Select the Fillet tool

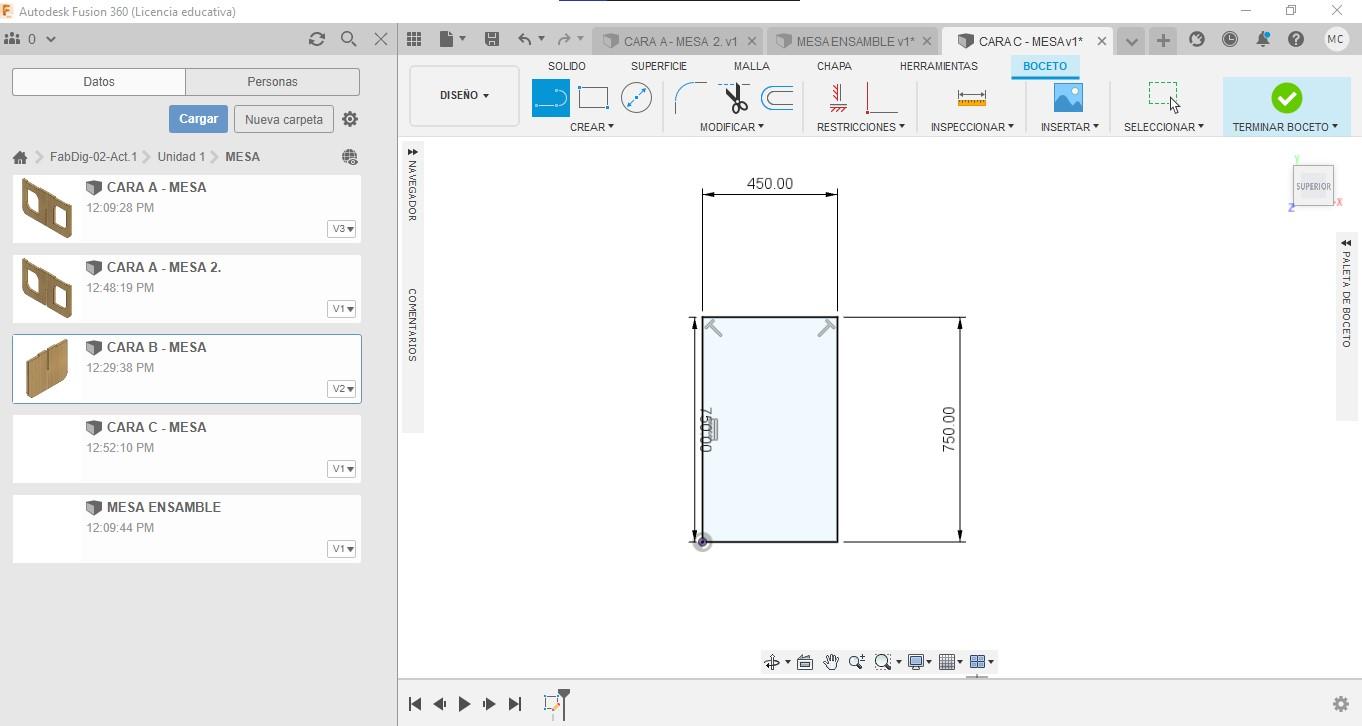coord(690,98)
